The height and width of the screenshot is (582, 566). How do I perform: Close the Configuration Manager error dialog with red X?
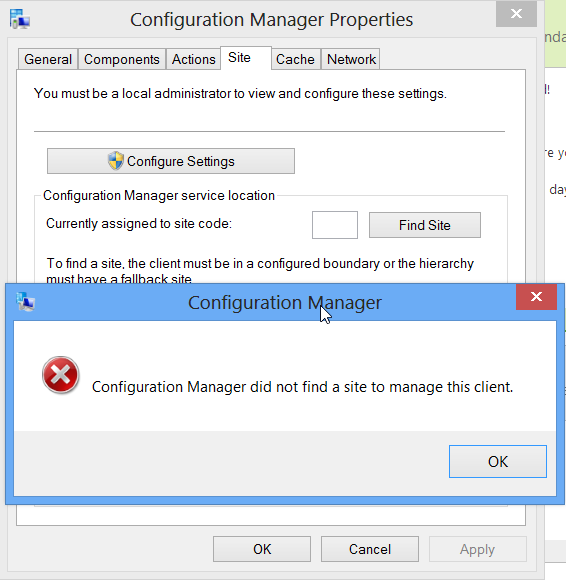click(x=536, y=297)
